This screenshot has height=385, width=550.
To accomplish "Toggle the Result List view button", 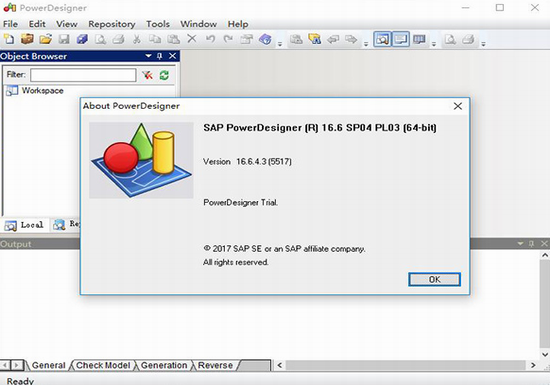I will pos(419,39).
